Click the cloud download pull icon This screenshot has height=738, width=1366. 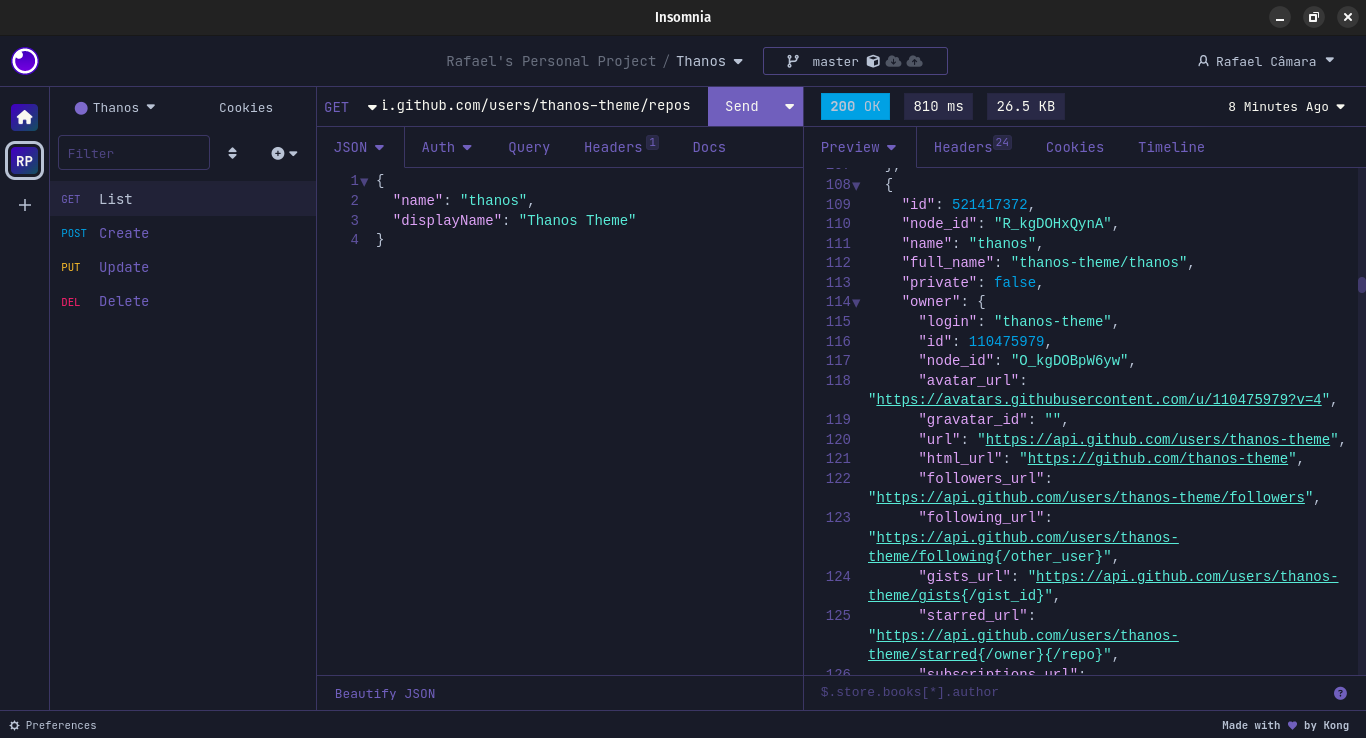coord(894,61)
